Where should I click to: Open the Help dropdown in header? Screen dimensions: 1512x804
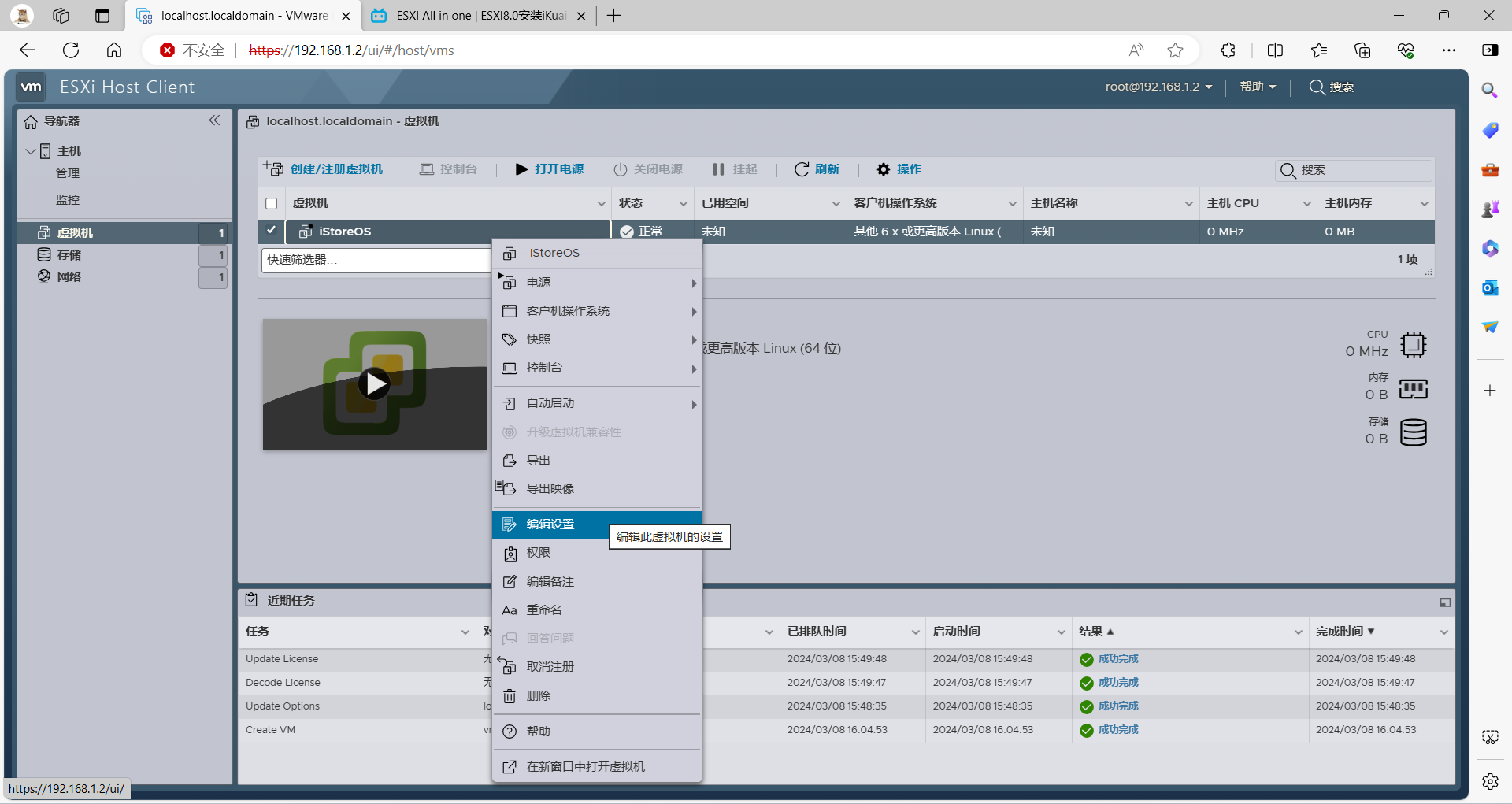[x=1257, y=87]
